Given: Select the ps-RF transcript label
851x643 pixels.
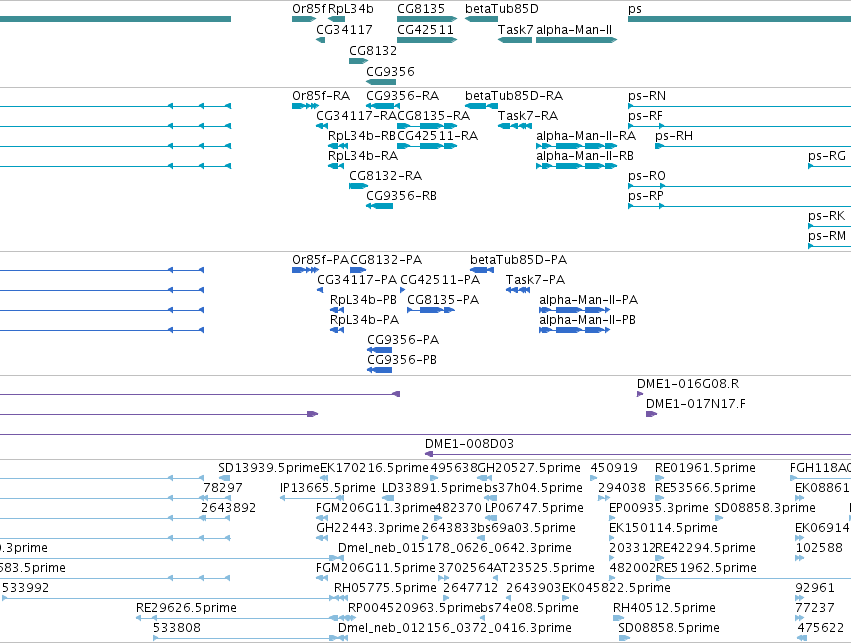Looking at the screenshot, I should (x=645, y=116).
